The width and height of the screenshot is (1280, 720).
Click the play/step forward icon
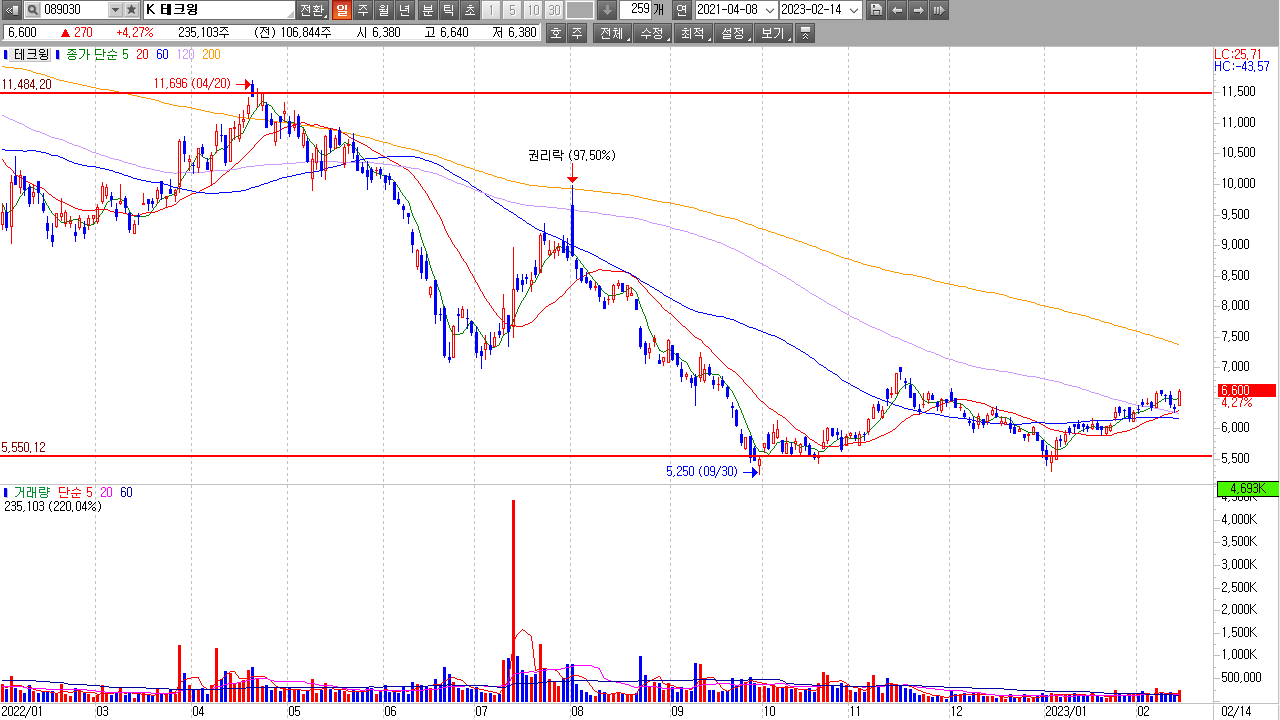click(x=939, y=10)
